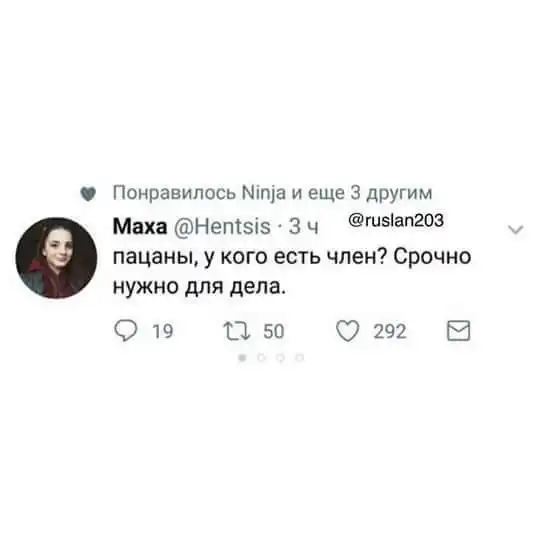Like the tweet with the heart outline icon
The width and height of the screenshot is (540, 540).
(347, 331)
